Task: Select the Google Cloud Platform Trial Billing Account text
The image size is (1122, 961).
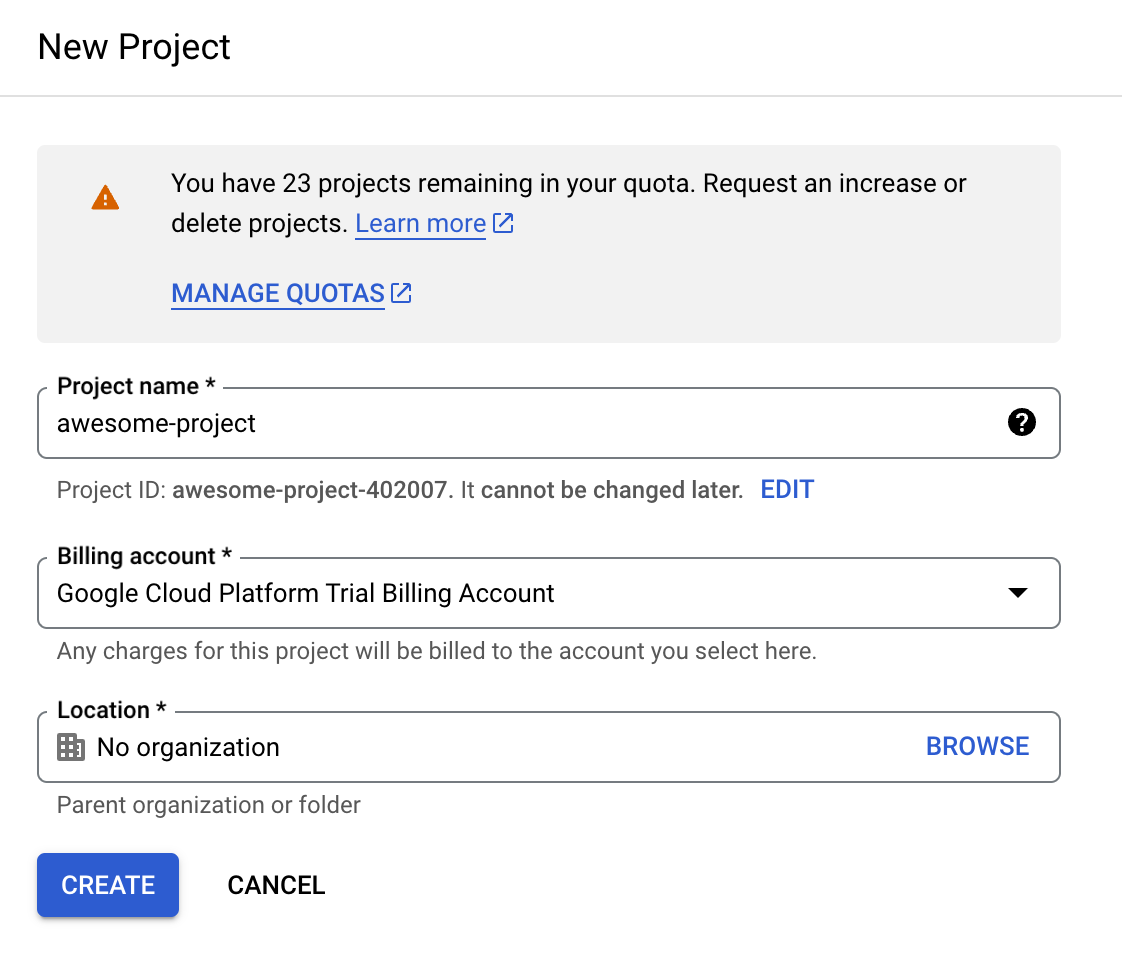Action: pos(305,593)
